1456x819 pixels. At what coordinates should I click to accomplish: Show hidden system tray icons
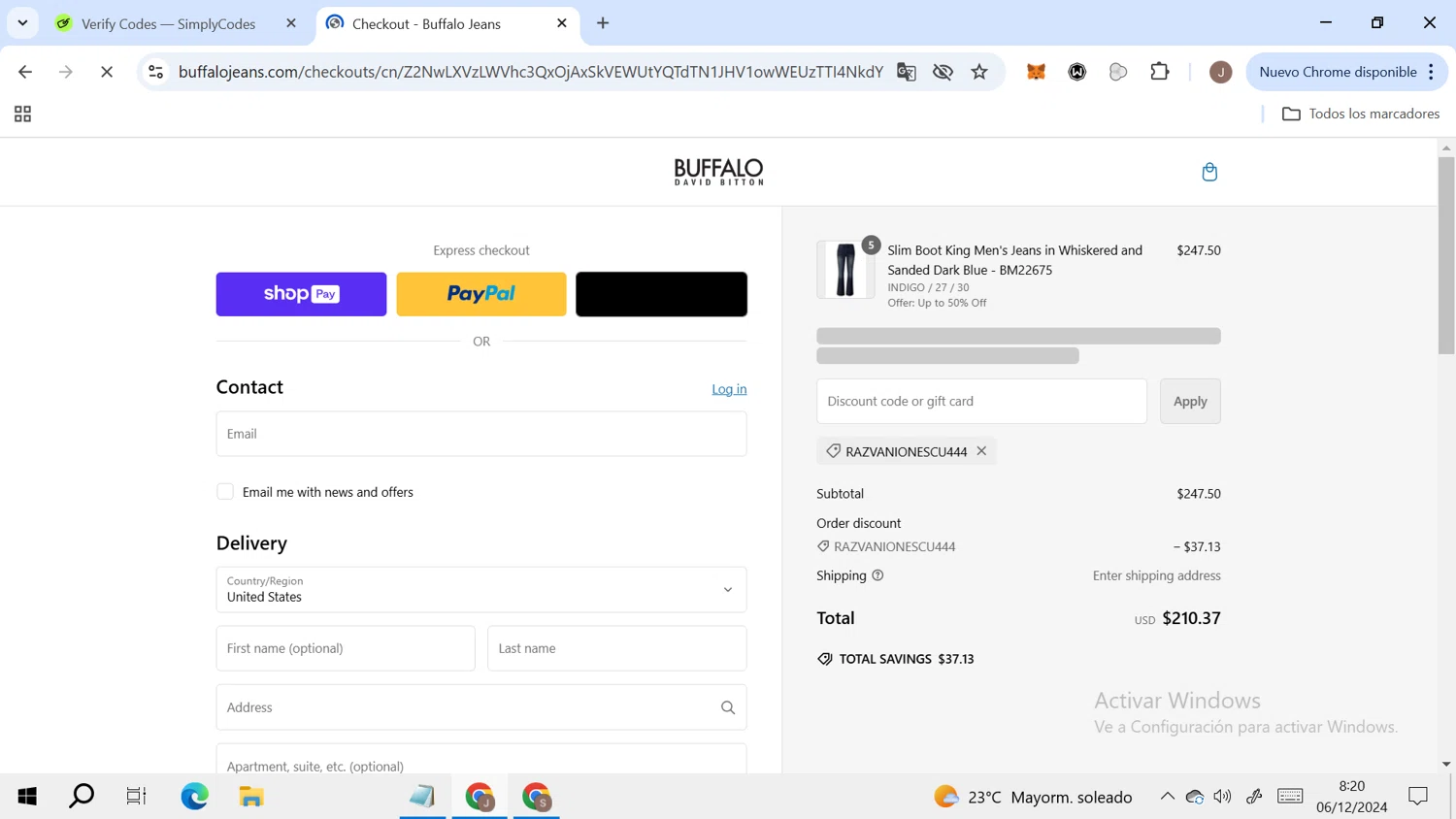click(1167, 797)
